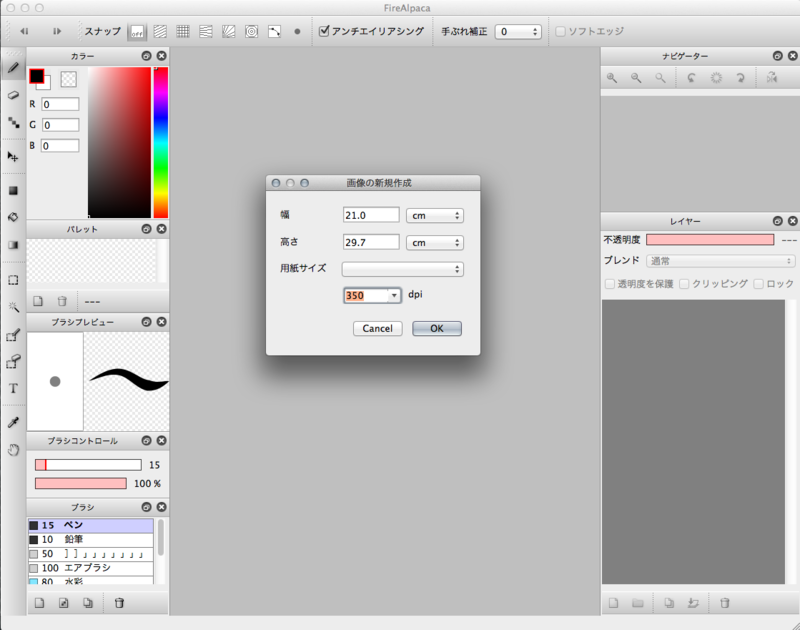The image size is (800, 630).
Task: Adjust the layer opacity slider
Action: tap(710, 240)
